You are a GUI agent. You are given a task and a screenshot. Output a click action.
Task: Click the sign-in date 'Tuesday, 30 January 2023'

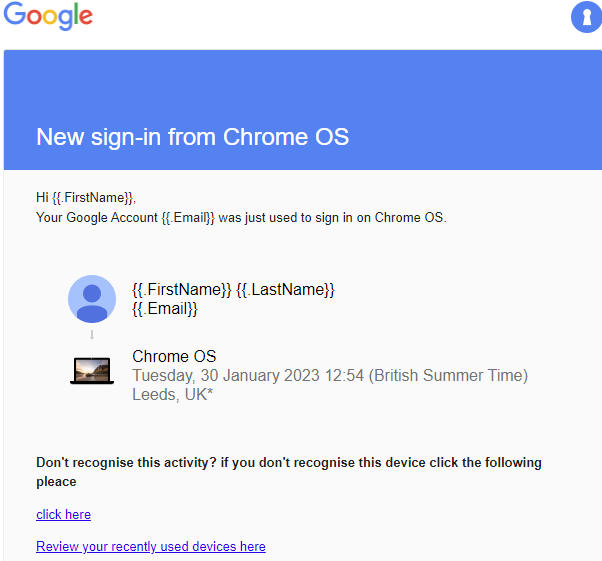[x=226, y=376]
